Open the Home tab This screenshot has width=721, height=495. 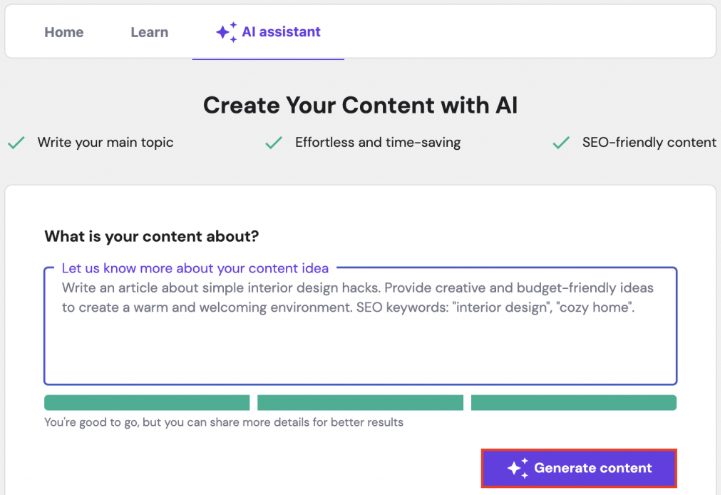click(x=64, y=32)
